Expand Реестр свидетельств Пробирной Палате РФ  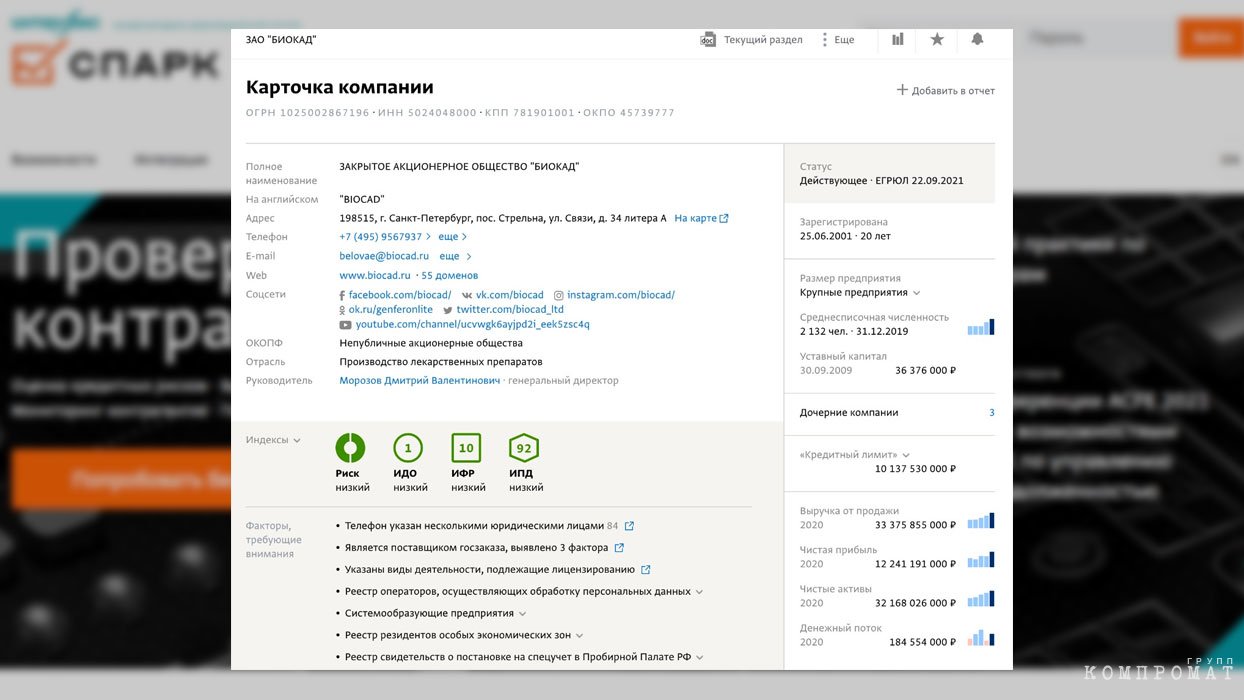click(x=699, y=658)
